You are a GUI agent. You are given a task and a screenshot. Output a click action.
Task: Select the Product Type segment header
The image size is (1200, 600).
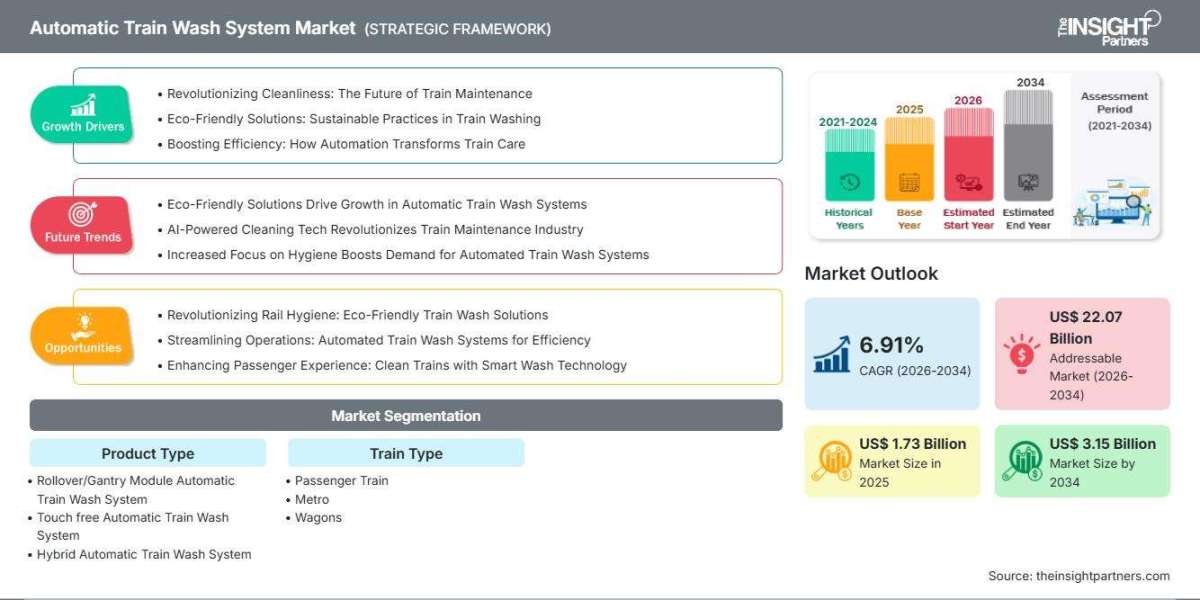click(x=148, y=453)
